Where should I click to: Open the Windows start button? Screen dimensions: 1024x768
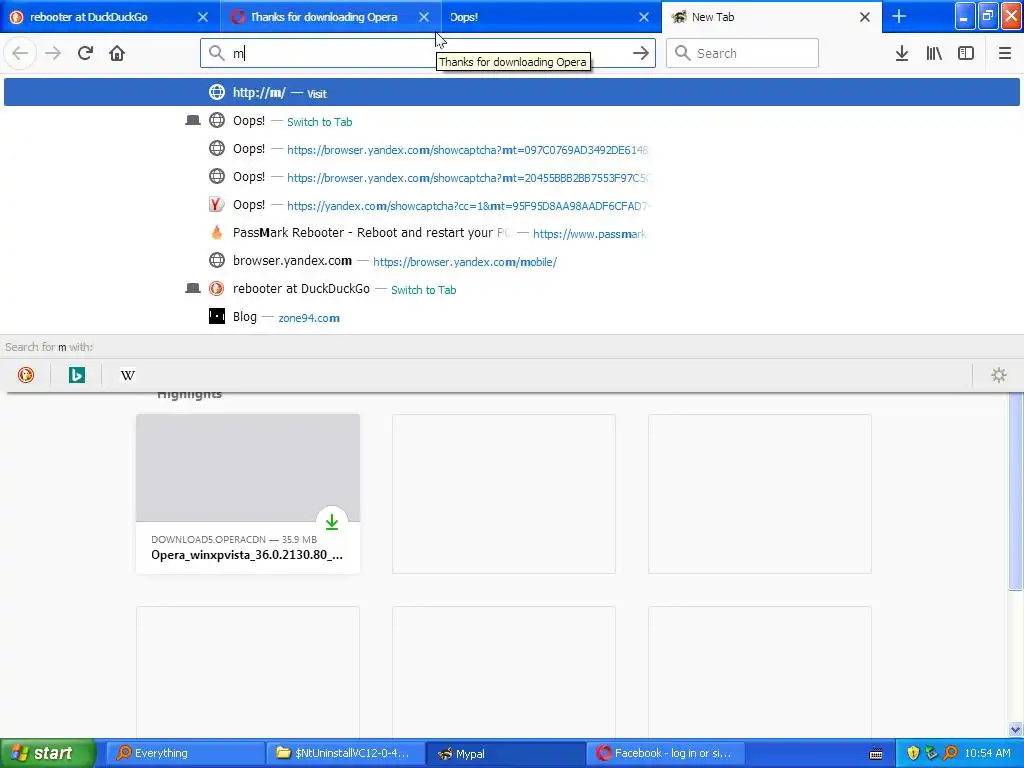coord(48,754)
